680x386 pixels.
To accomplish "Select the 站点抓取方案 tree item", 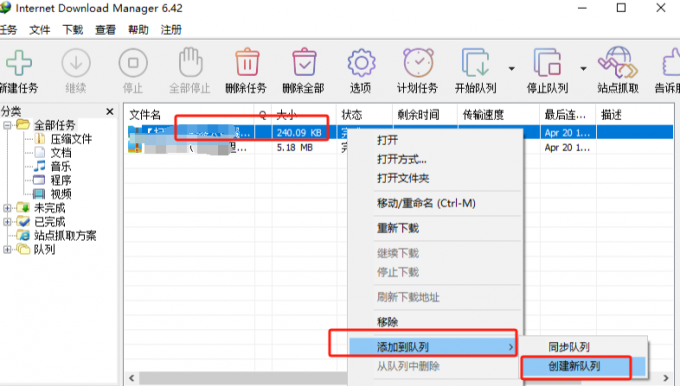I will click(x=65, y=236).
